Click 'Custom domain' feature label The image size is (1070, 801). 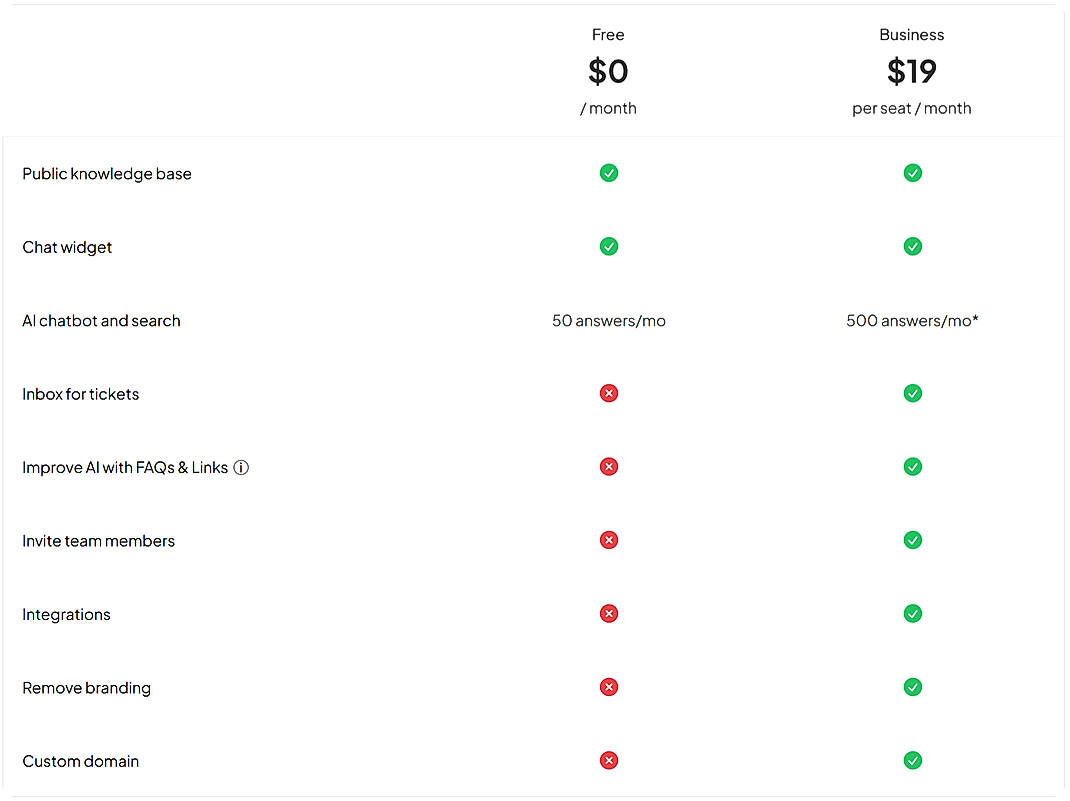coord(81,761)
